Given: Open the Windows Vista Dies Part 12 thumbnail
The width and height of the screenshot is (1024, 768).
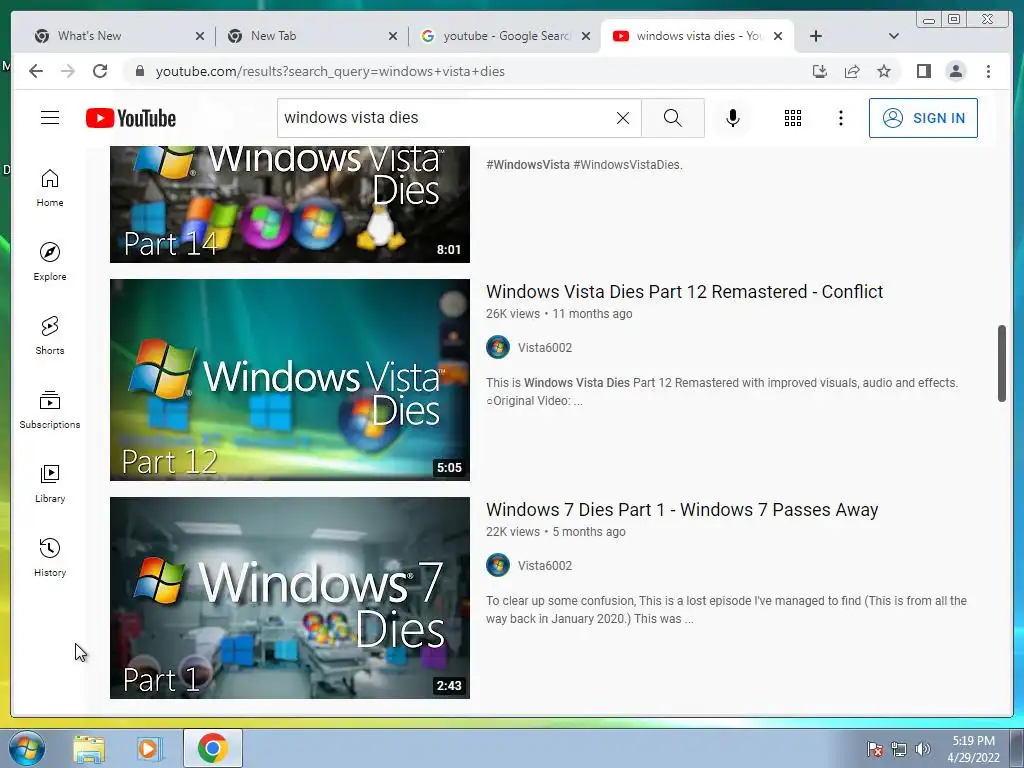Looking at the screenshot, I should click(x=290, y=379).
